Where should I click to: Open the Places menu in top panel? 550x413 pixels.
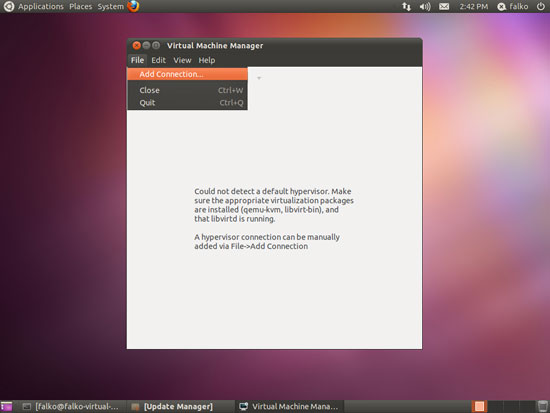pos(80,6)
